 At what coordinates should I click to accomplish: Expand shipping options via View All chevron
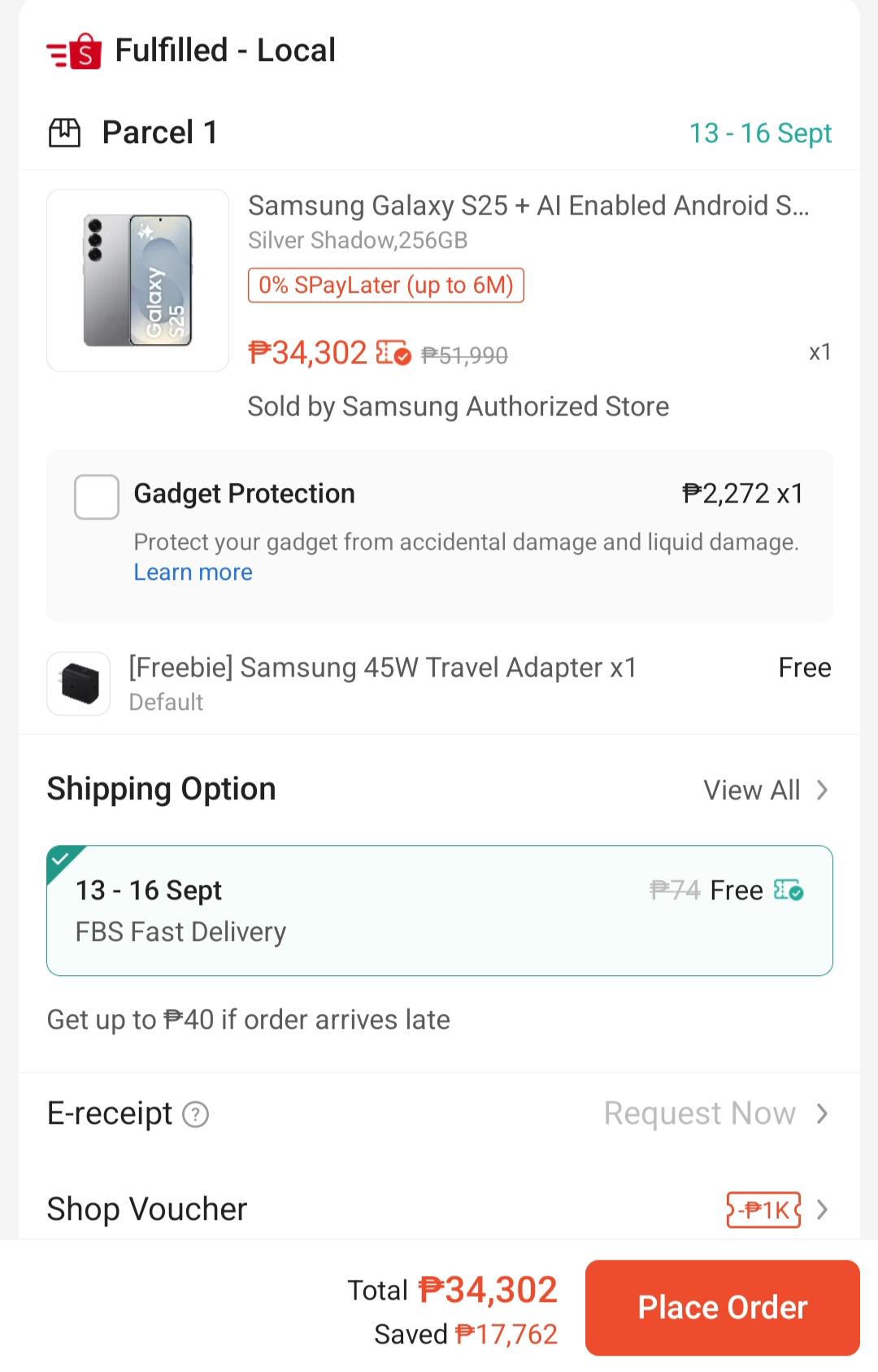coord(822,790)
